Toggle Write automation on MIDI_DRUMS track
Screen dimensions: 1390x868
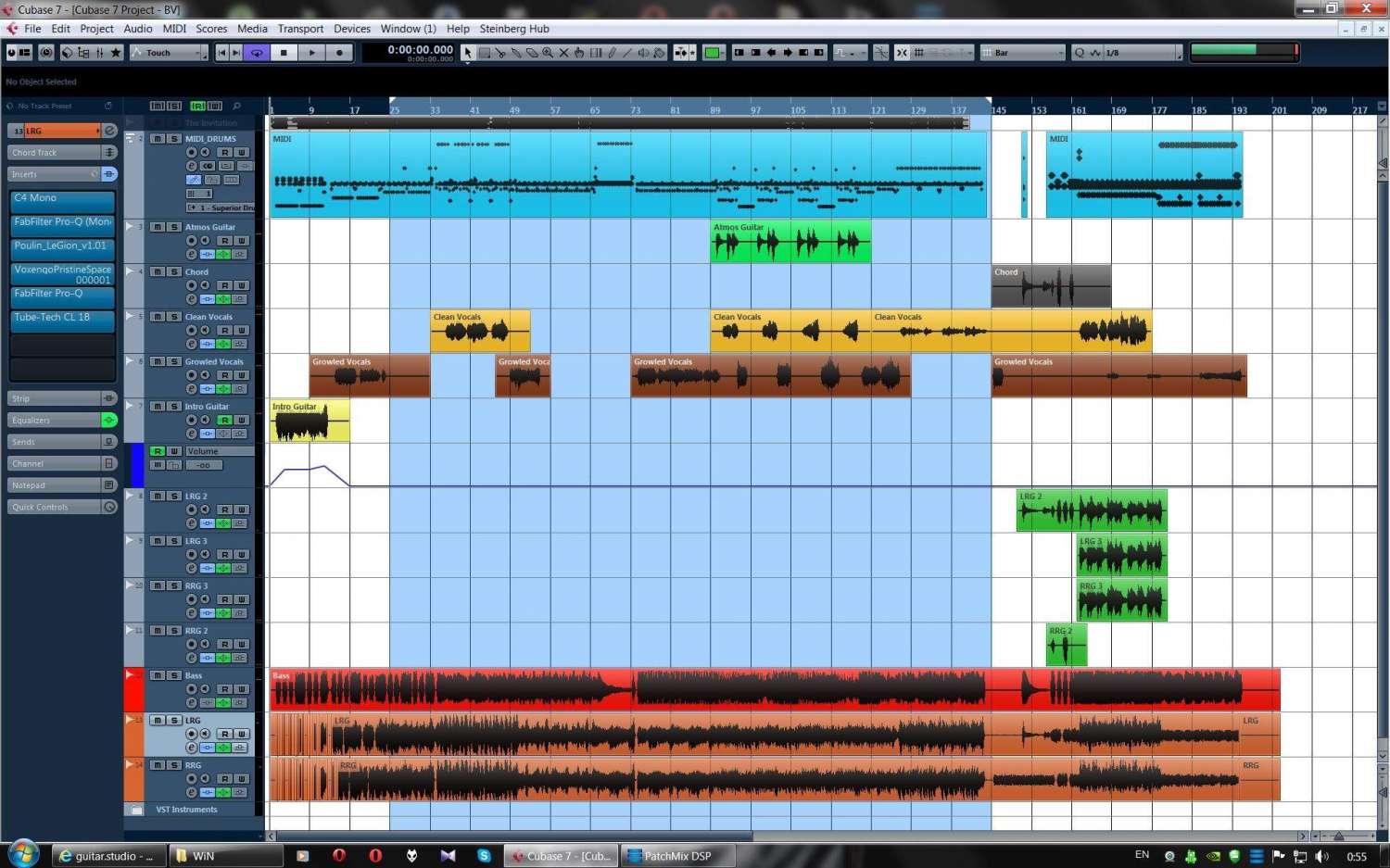(x=241, y=153)
